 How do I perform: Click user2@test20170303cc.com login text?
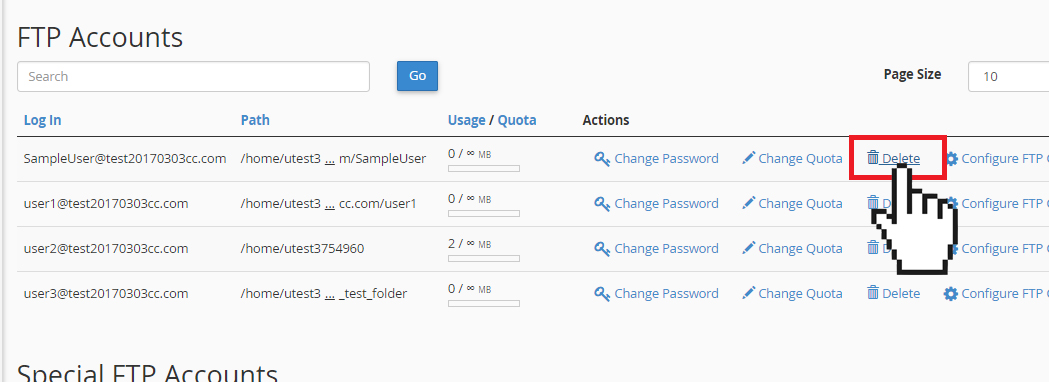click(x=106, y=248)
